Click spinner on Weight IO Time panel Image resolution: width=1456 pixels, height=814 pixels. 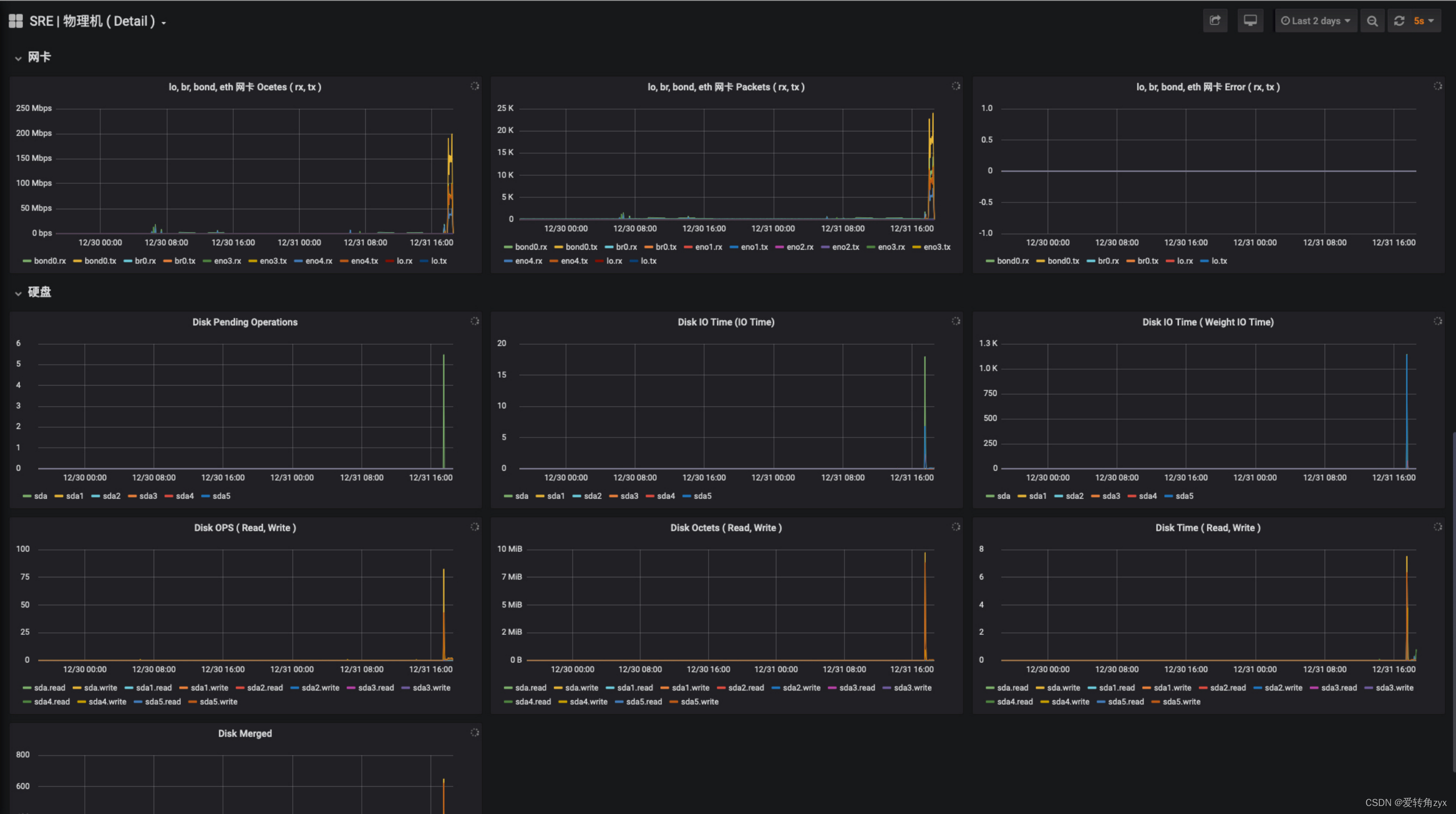(1437, 321)
